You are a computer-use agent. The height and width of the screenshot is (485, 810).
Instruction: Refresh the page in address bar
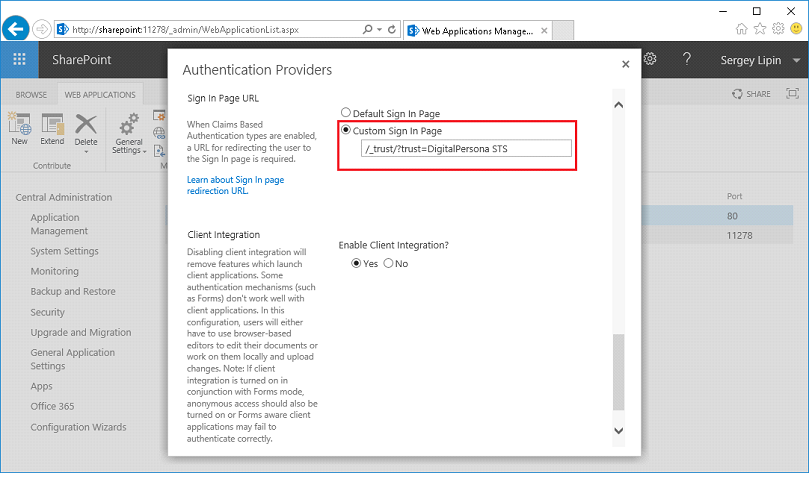click(x=391, y=30)
